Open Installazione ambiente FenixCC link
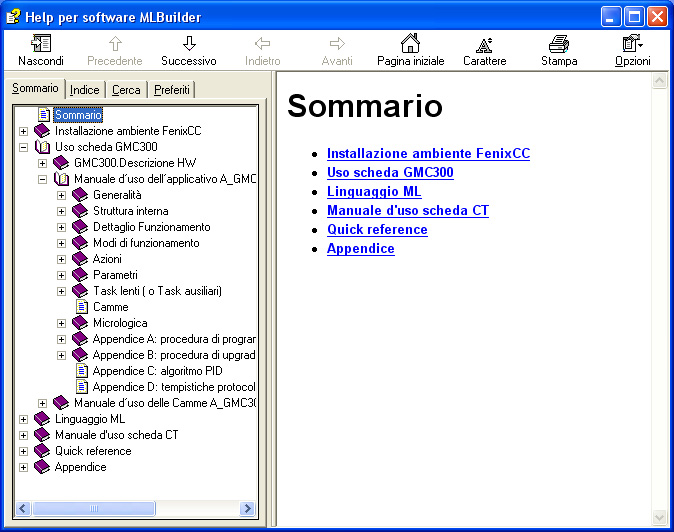This screenshot has height=532, width=674. 428,153
